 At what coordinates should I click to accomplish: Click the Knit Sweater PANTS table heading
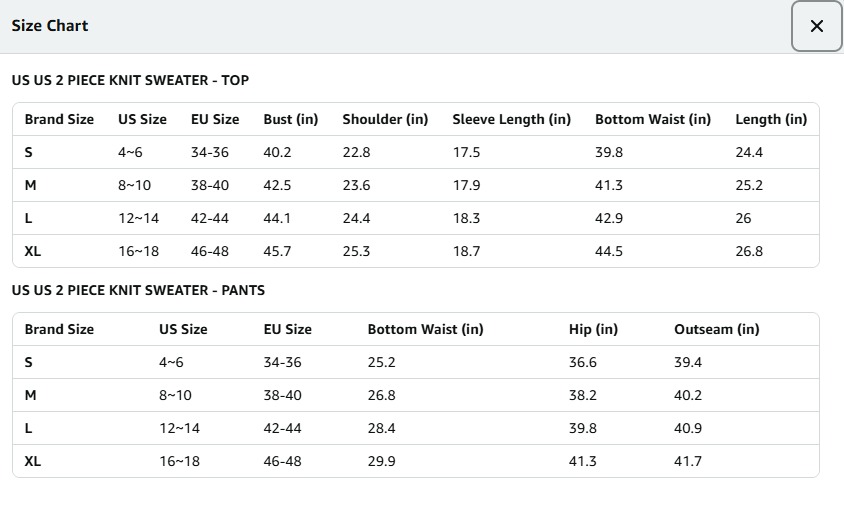tap(138, 290)
